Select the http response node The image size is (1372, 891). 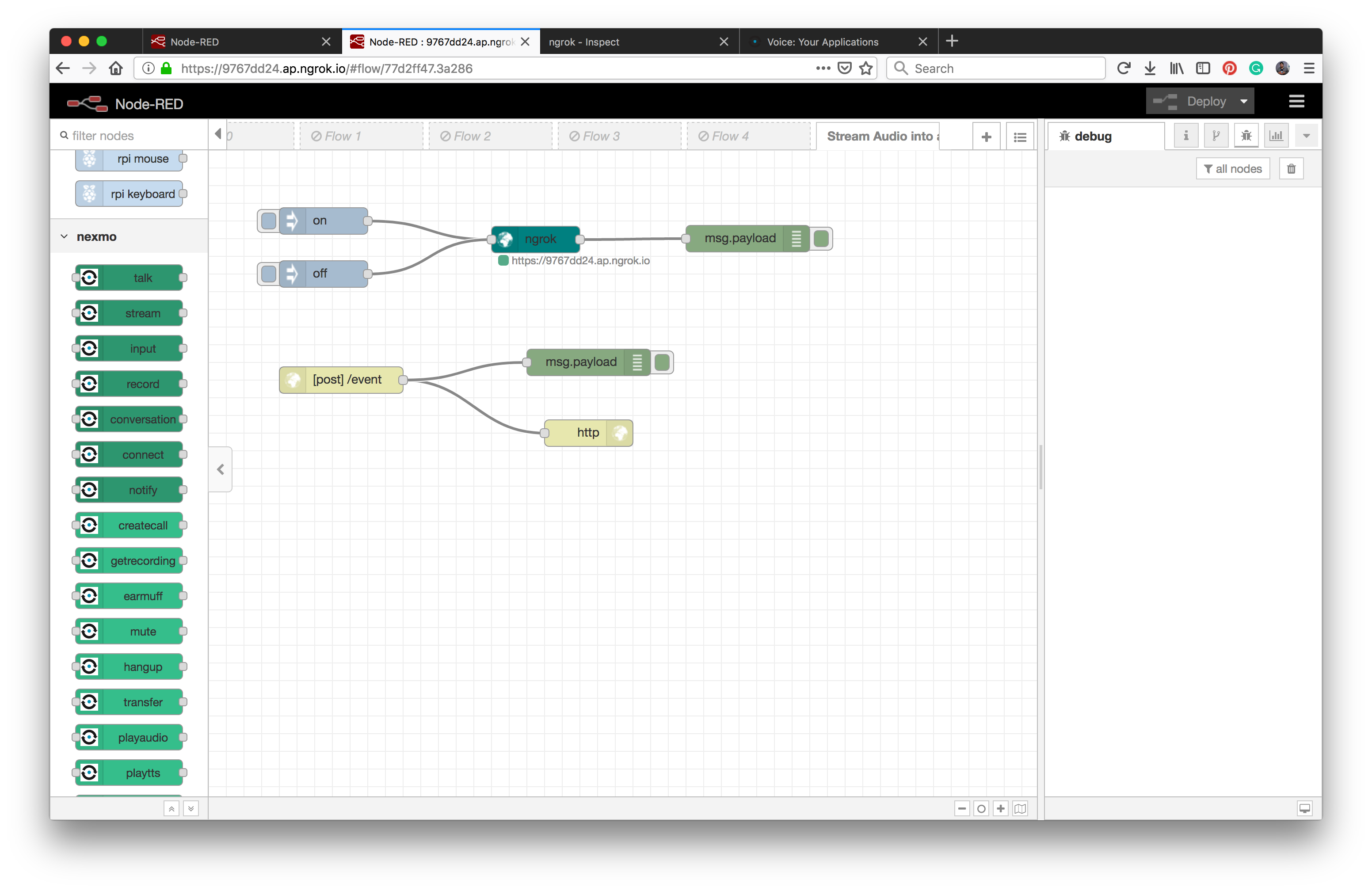point(589,433)
